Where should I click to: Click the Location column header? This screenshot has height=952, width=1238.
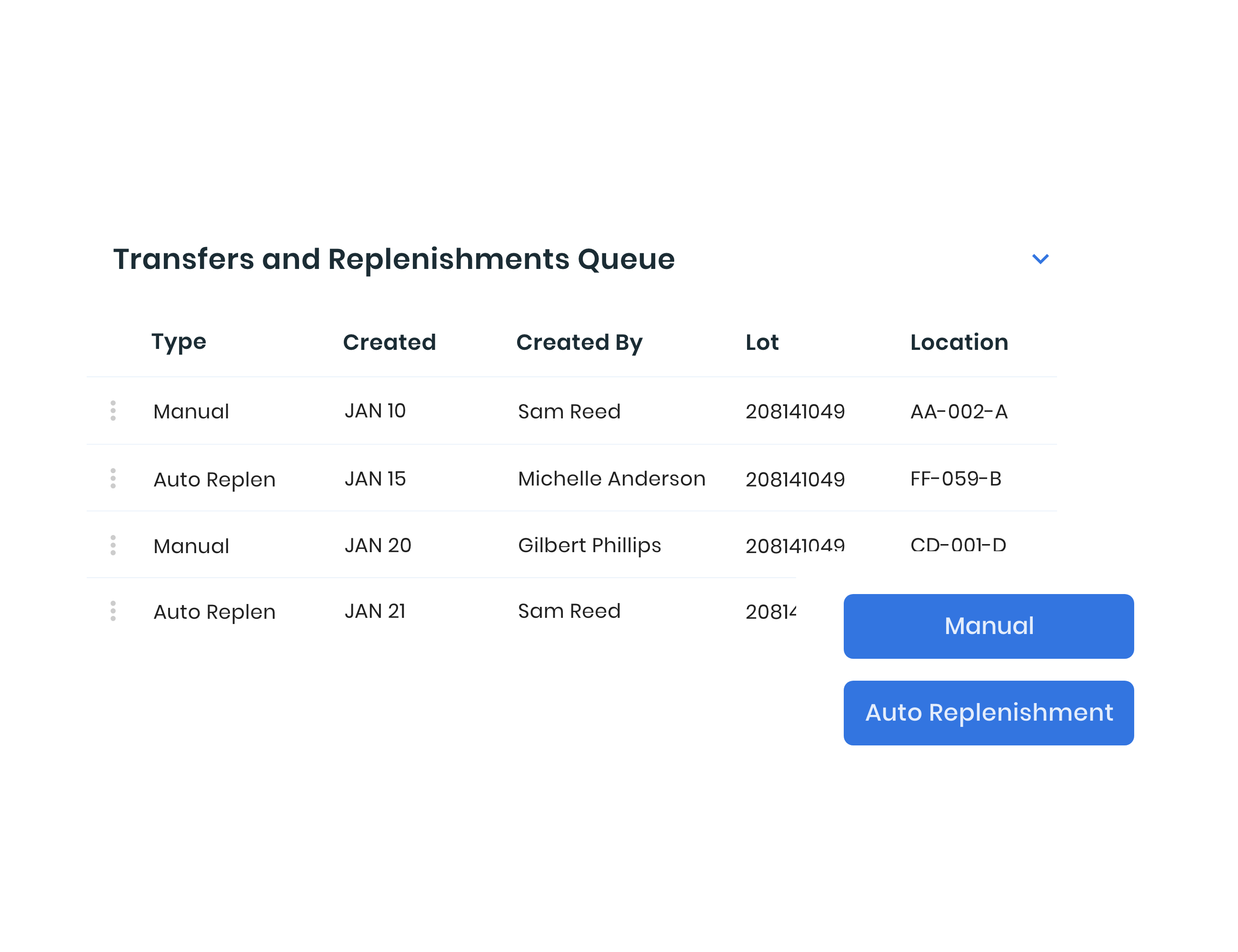coord(958,342)
